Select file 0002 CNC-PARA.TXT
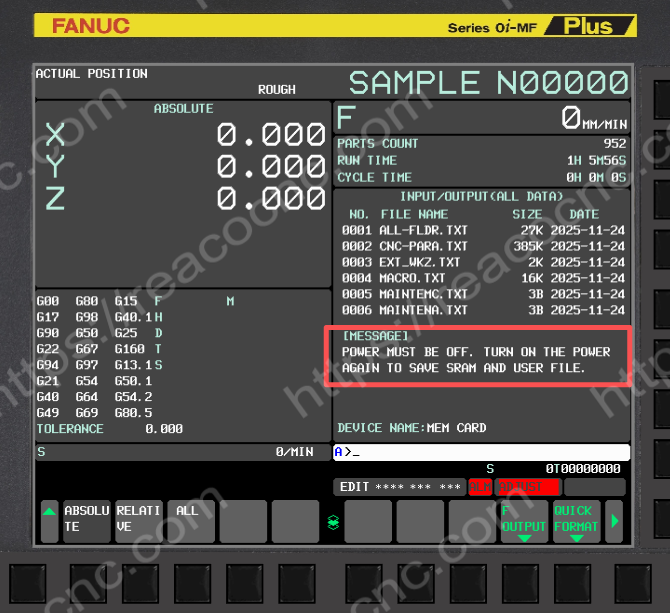 point(483,246)
